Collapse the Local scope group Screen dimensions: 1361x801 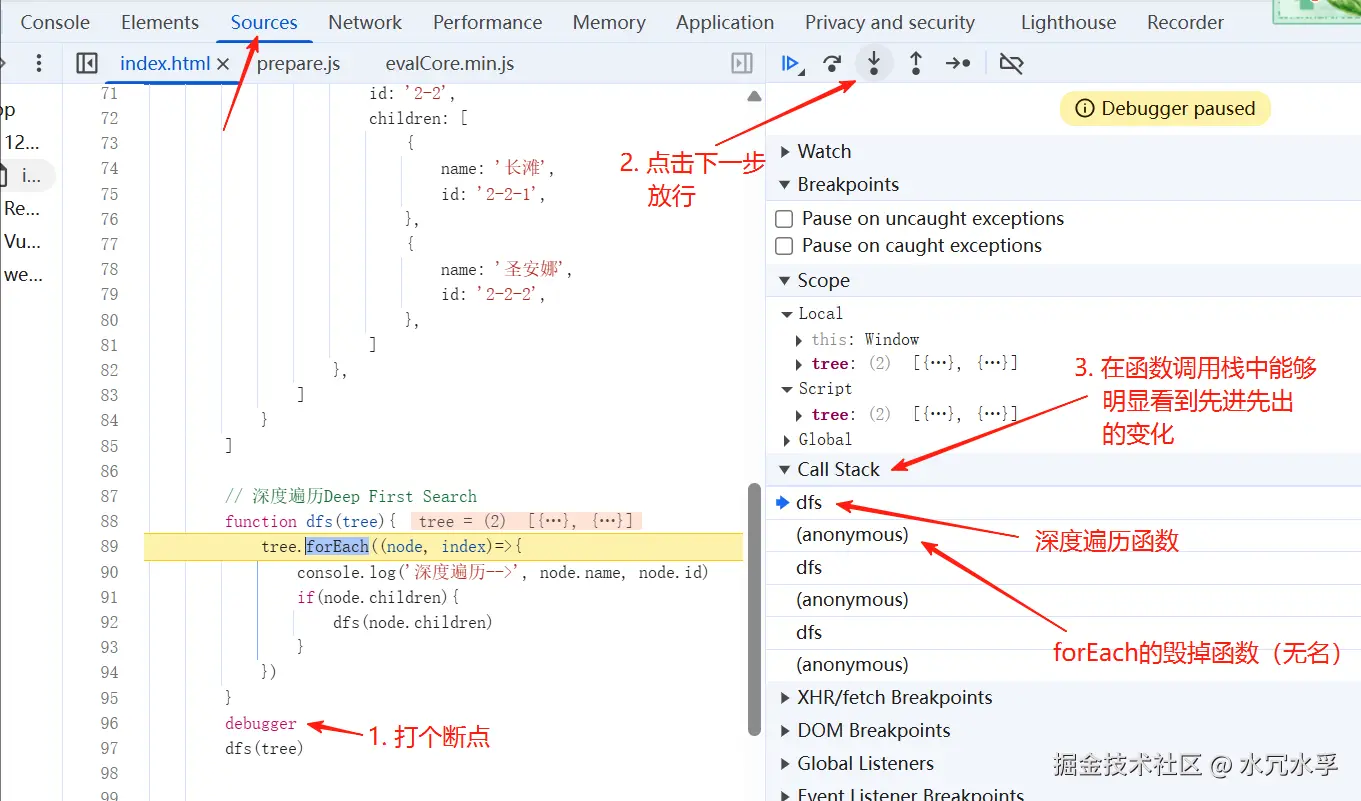pyautogui.click(x=787, y=314)
